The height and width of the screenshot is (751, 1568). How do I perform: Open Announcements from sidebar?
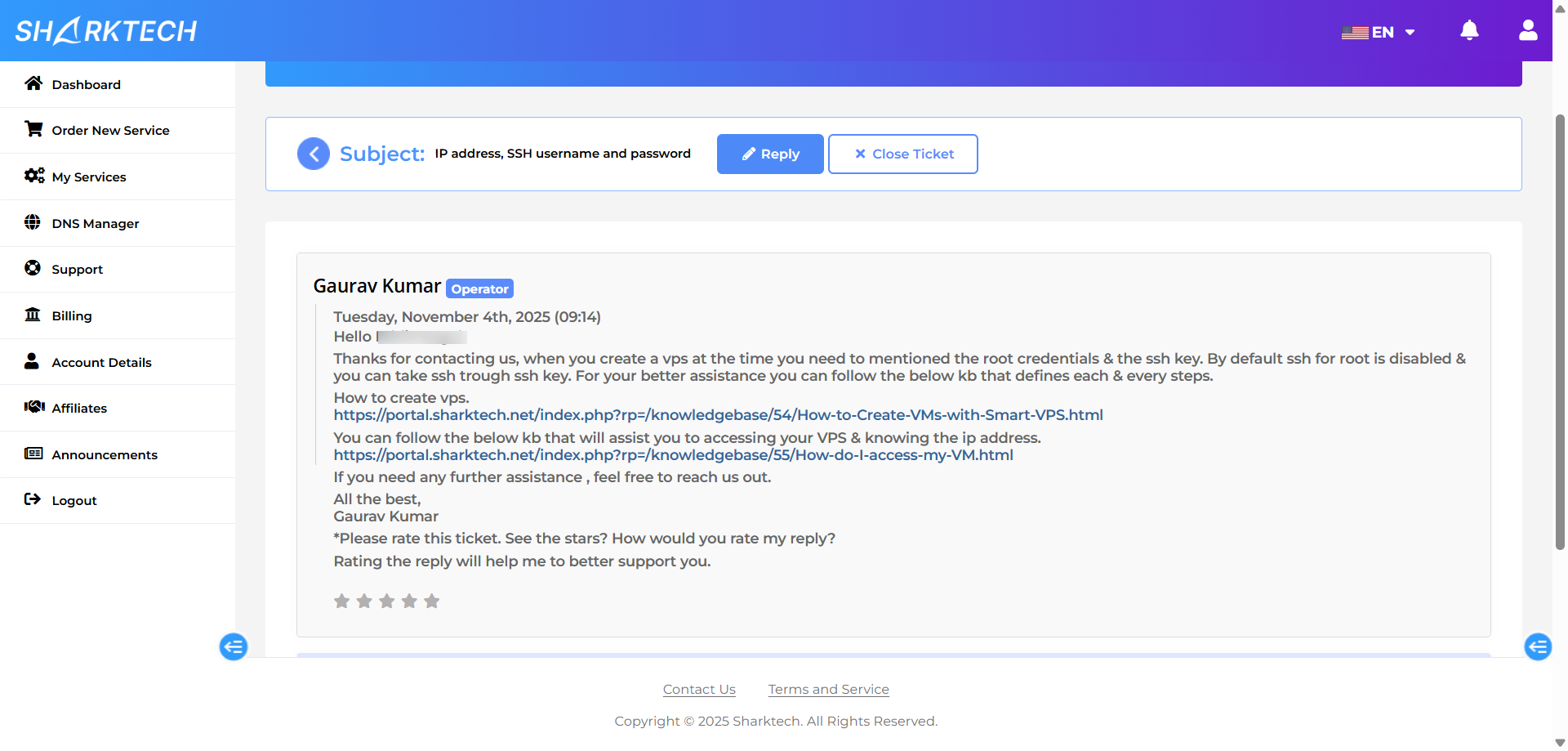click(x=118, y=455)
